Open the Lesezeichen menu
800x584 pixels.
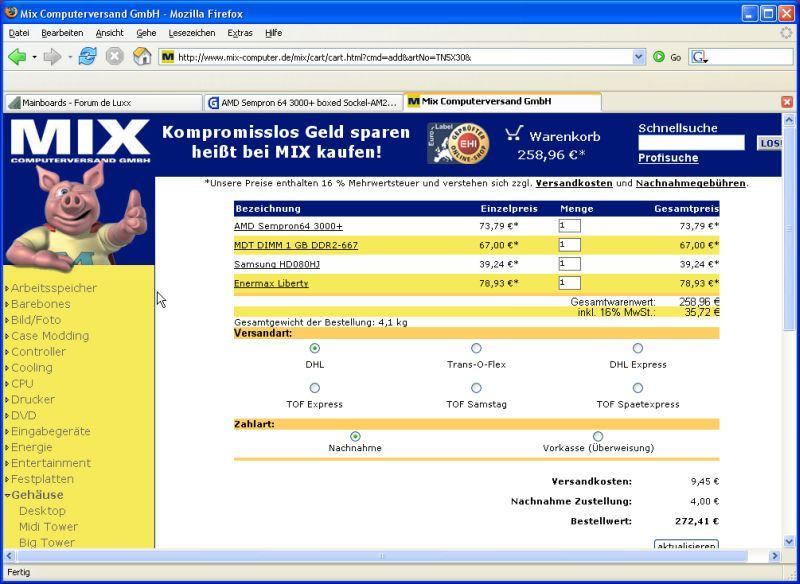point(192,33)
